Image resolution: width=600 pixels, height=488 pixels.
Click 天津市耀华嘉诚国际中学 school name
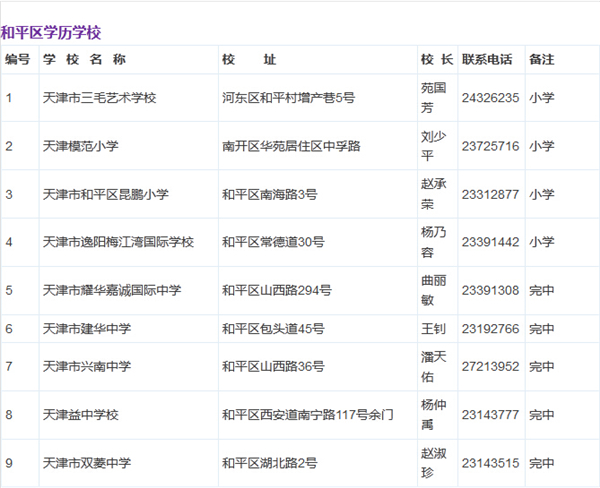click(112, 290)
